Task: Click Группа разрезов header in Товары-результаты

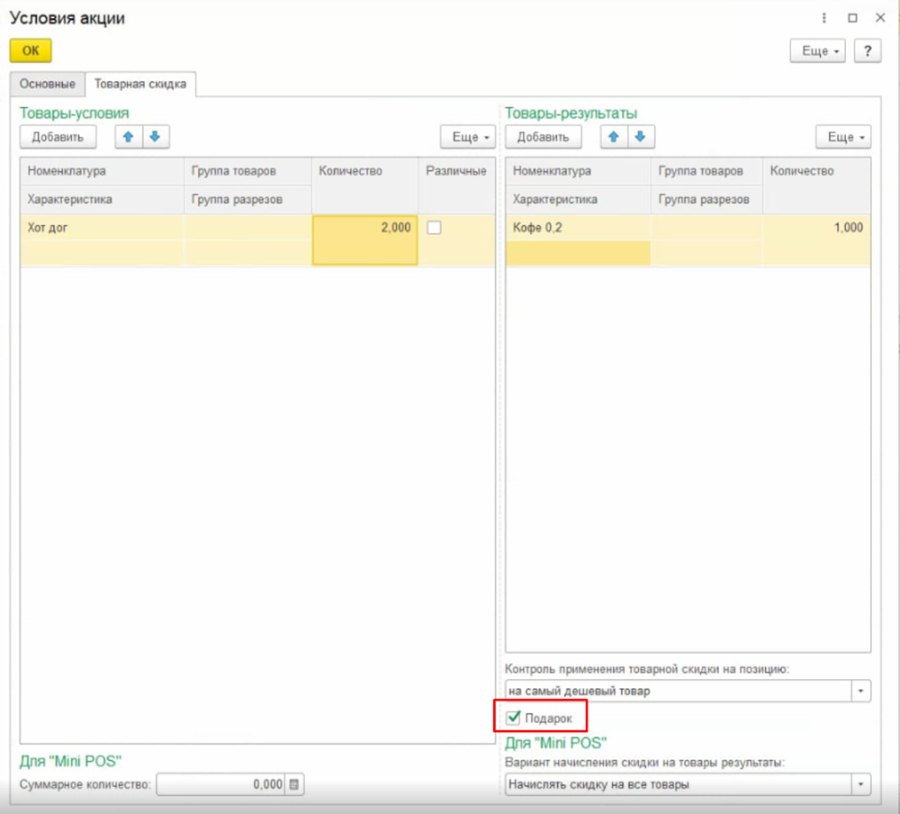Action: [707, 200]
